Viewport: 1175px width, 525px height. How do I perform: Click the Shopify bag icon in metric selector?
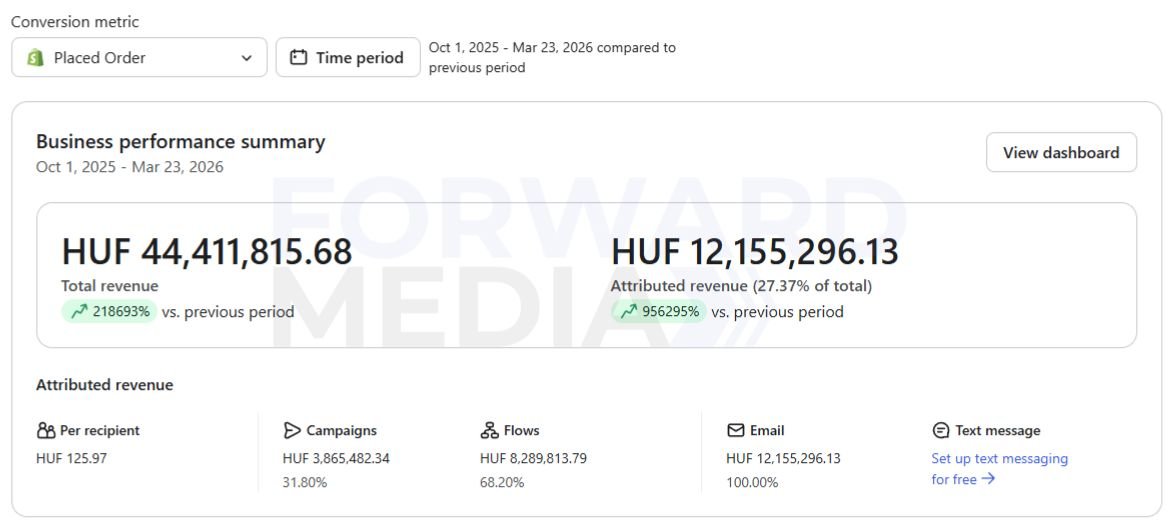pyautogui.click(x=36, y=58)
